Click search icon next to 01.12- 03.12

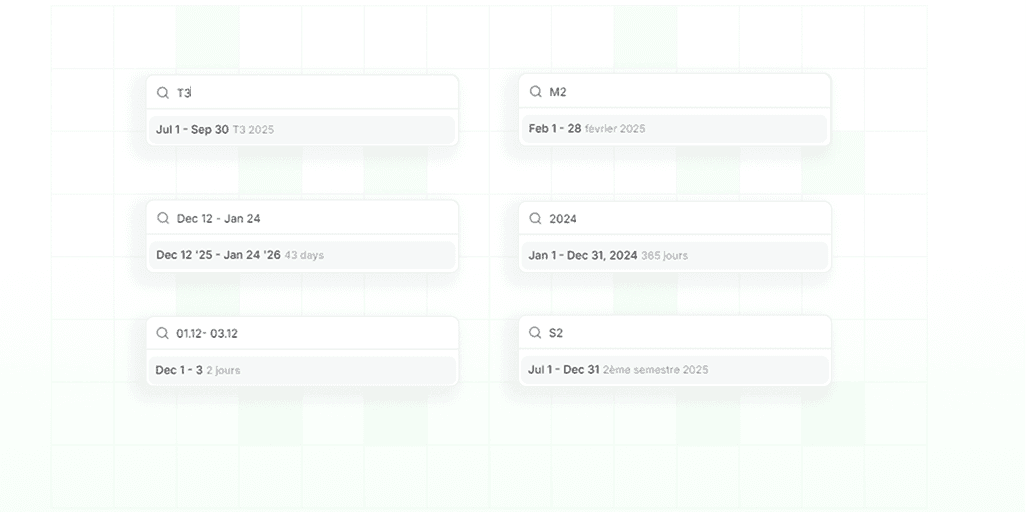point(163,333)
